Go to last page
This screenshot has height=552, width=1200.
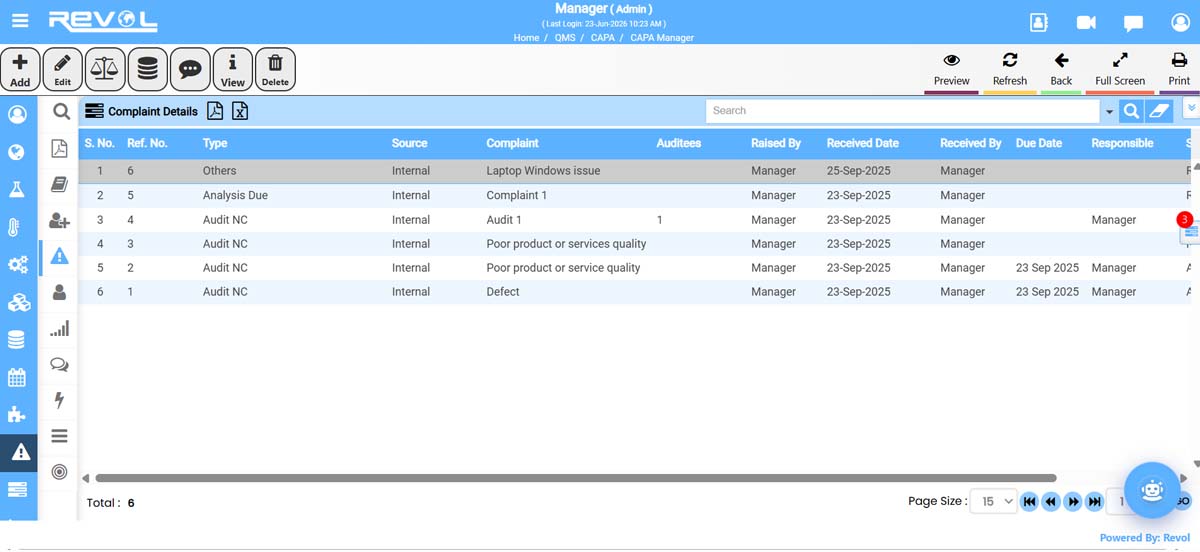[x=1095, y=501]
